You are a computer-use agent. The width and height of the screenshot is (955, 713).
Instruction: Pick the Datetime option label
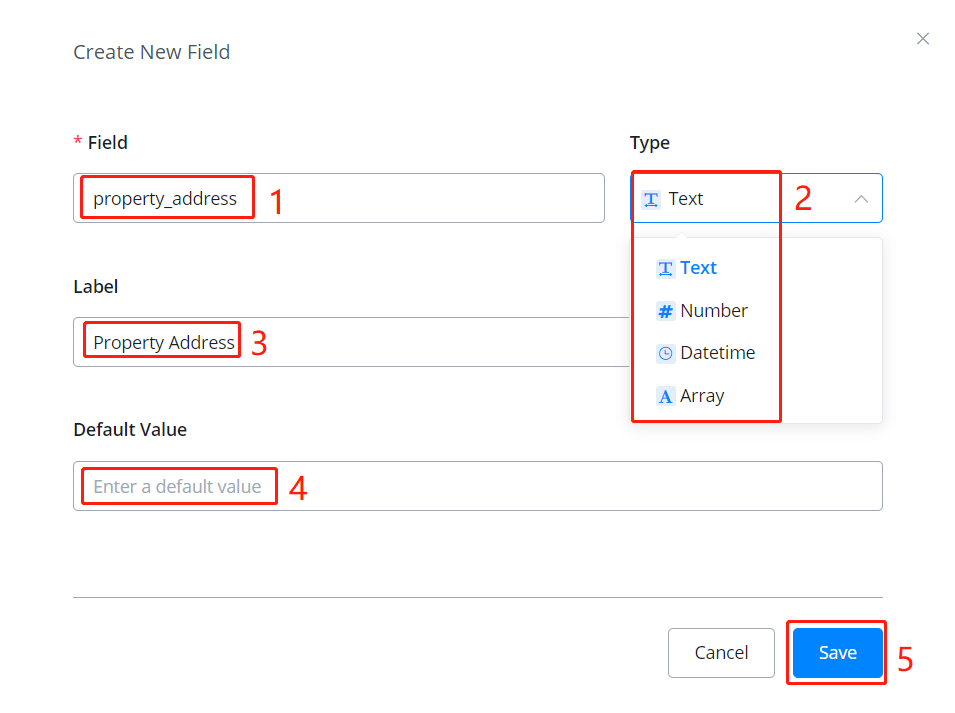click(x=717, y=353)
